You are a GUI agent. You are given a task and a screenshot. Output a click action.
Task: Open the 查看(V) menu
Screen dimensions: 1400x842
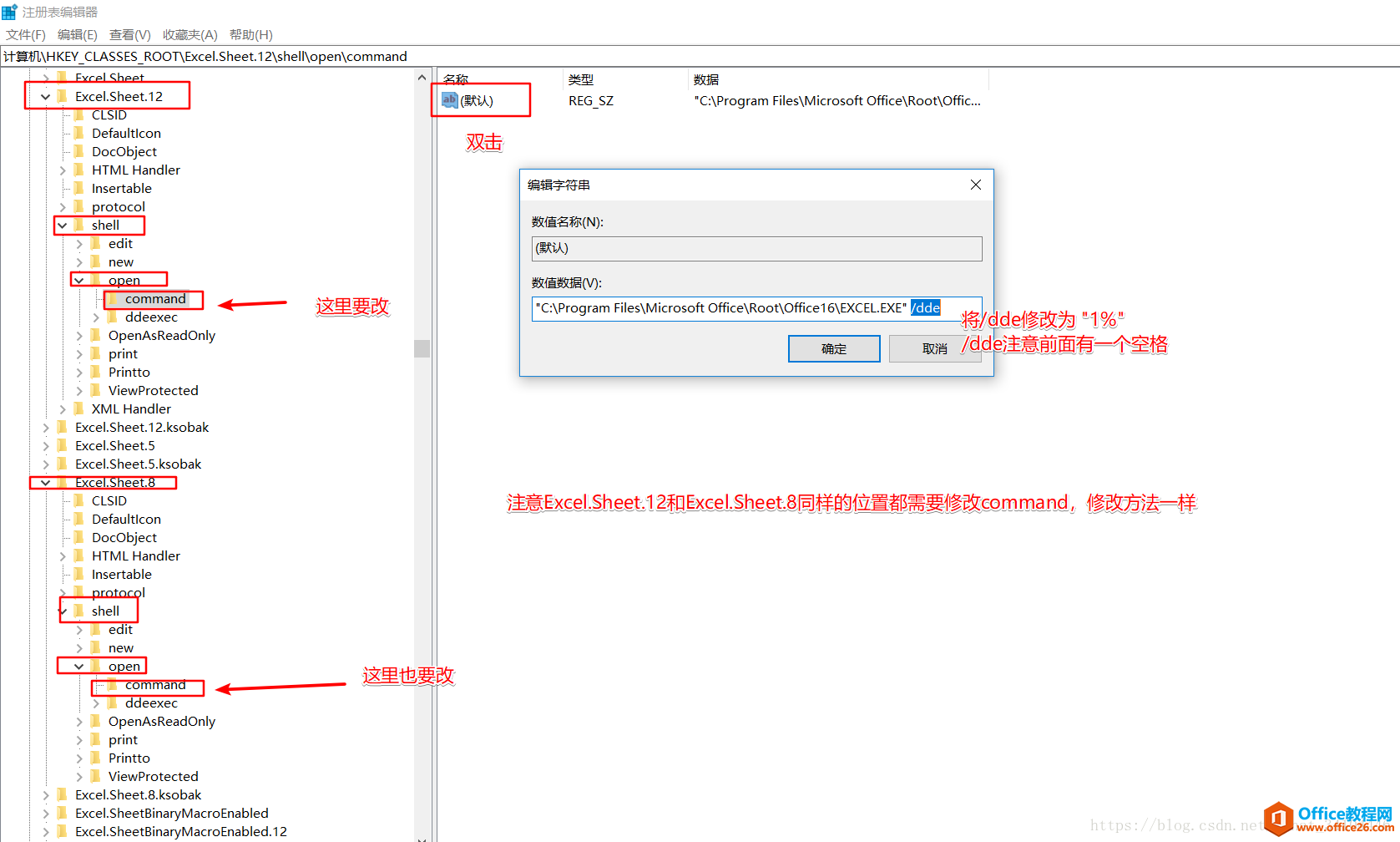pyautogui.click(x=130, y=34)
